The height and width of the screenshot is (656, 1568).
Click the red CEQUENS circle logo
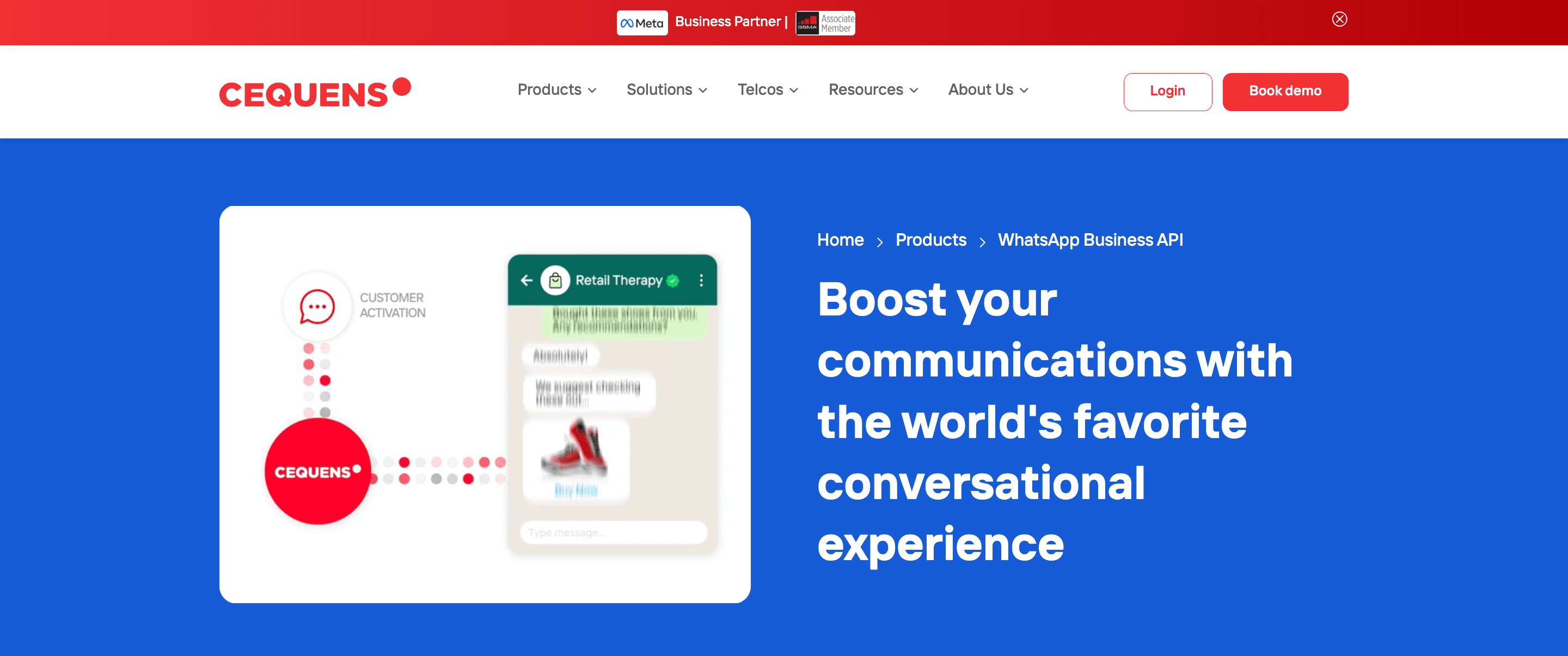[317, 471]
